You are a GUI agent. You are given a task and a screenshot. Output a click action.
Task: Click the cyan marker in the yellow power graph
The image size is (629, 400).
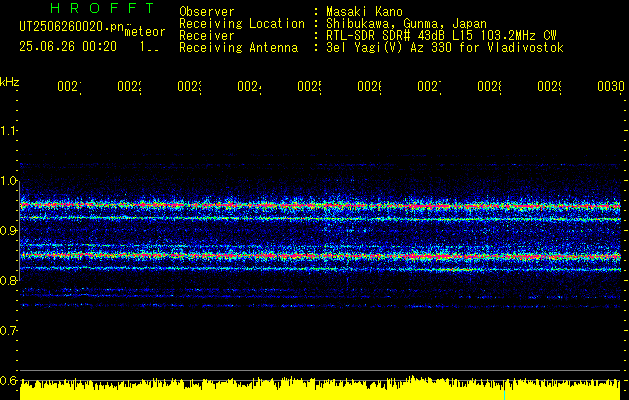tap(504, 393)
